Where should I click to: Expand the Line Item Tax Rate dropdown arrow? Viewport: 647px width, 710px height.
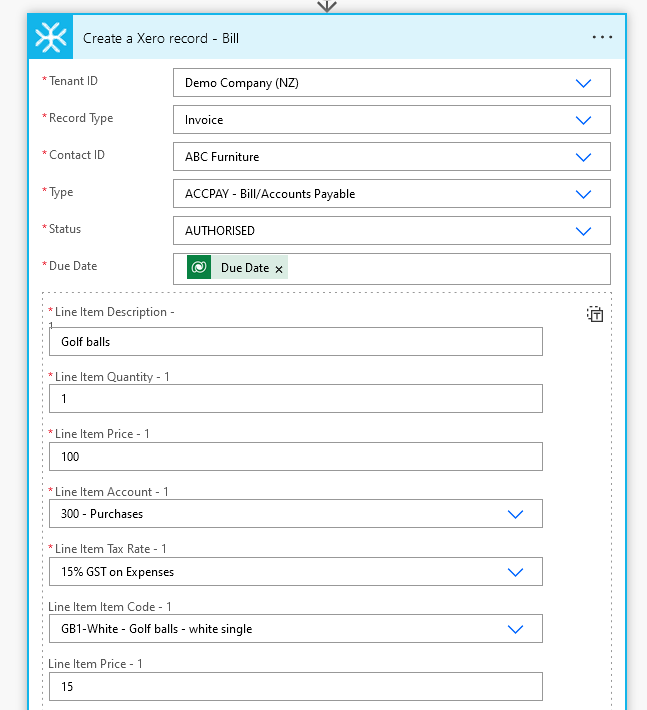coord(515,572)
